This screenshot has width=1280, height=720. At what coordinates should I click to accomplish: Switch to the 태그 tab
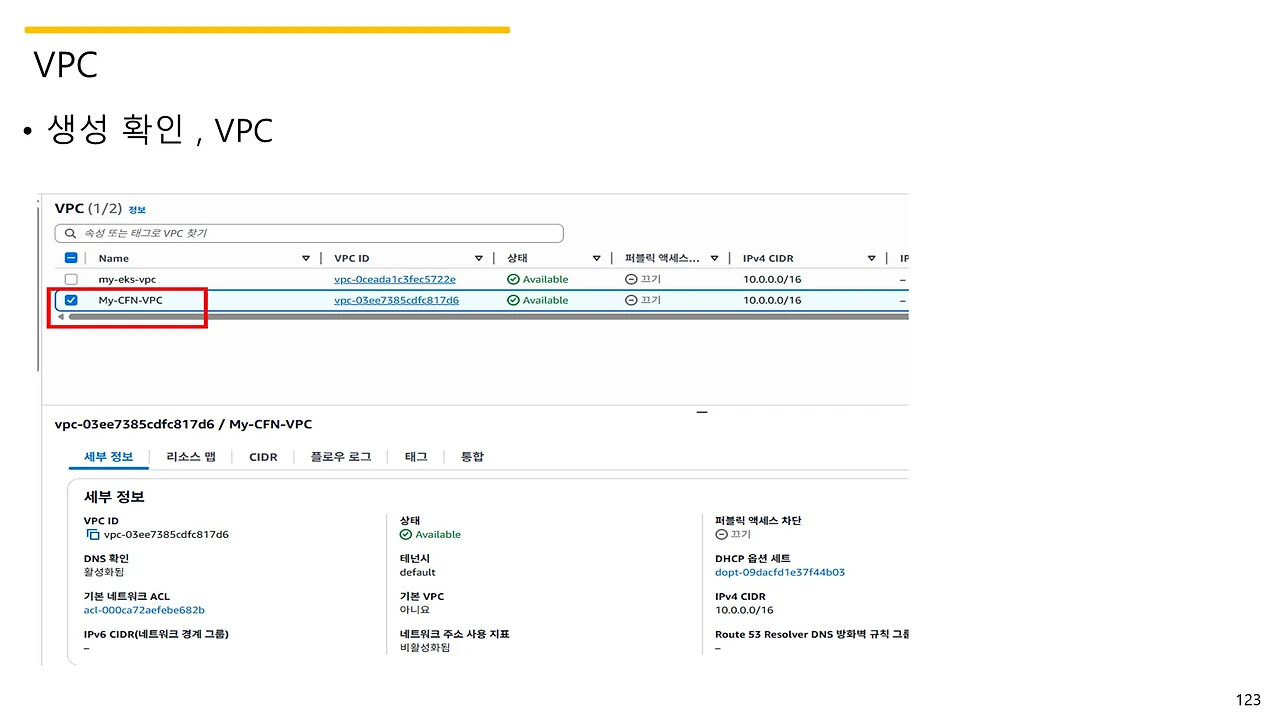coord(416,457)
